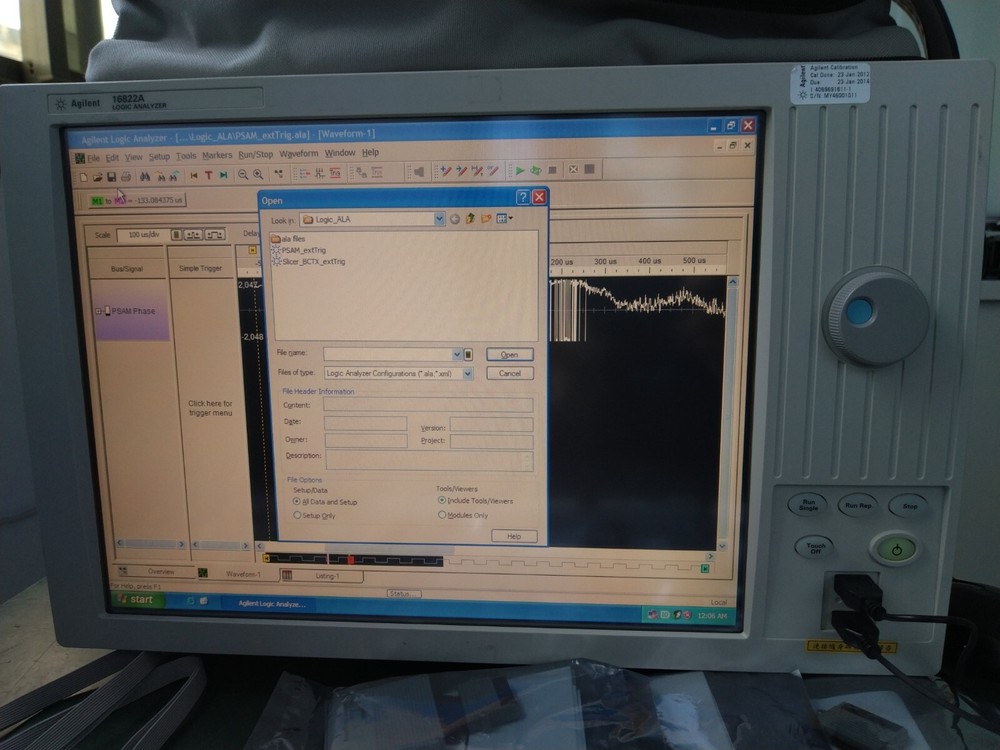Open the Waveform menu
1000x750 pixels.
pyautogui.click(x=298, y=154)
